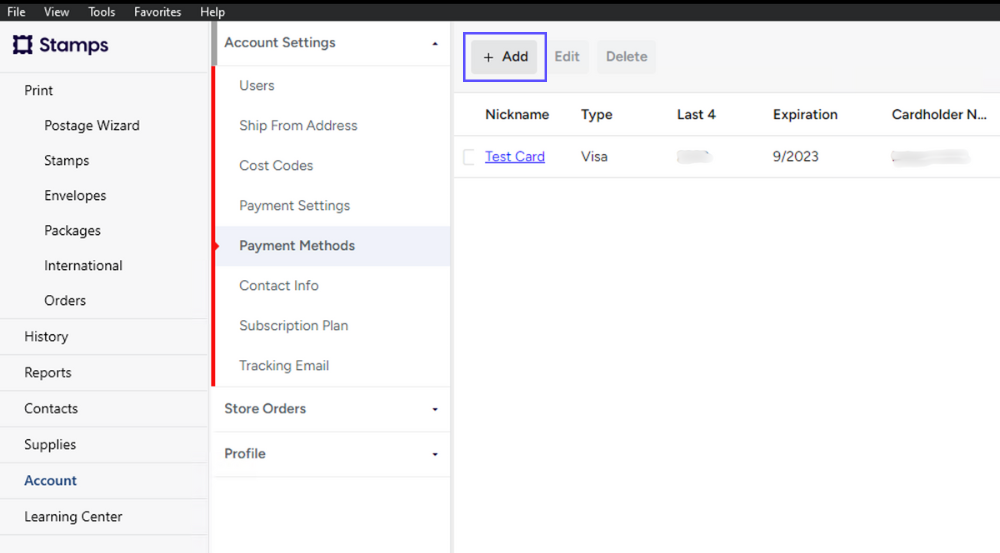The height and width of the screenshot is (553, 1000).
Task: Expand the Profile section
Action: (434, 454)
